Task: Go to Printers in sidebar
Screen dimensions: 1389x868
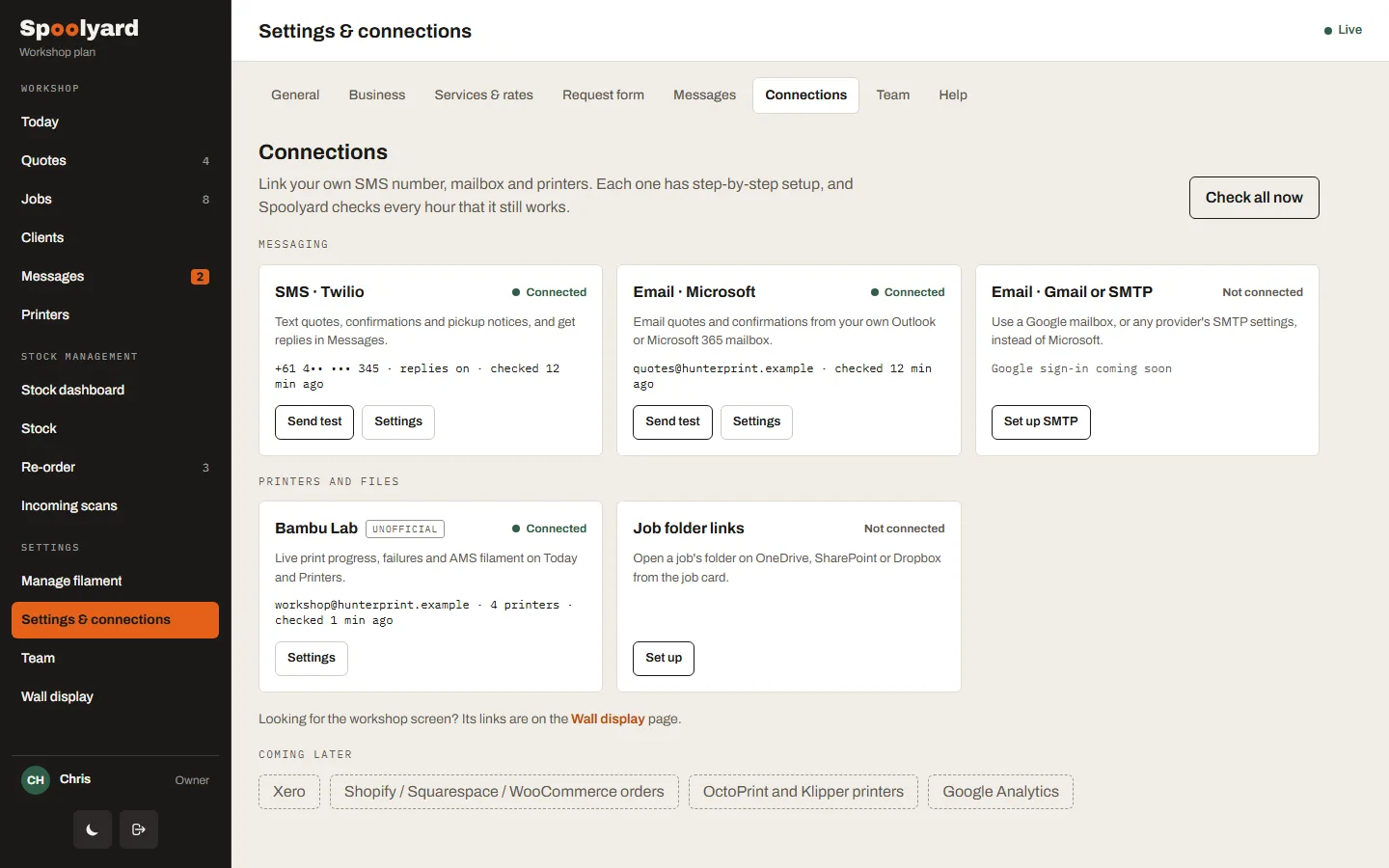Action: pos(115,315)
